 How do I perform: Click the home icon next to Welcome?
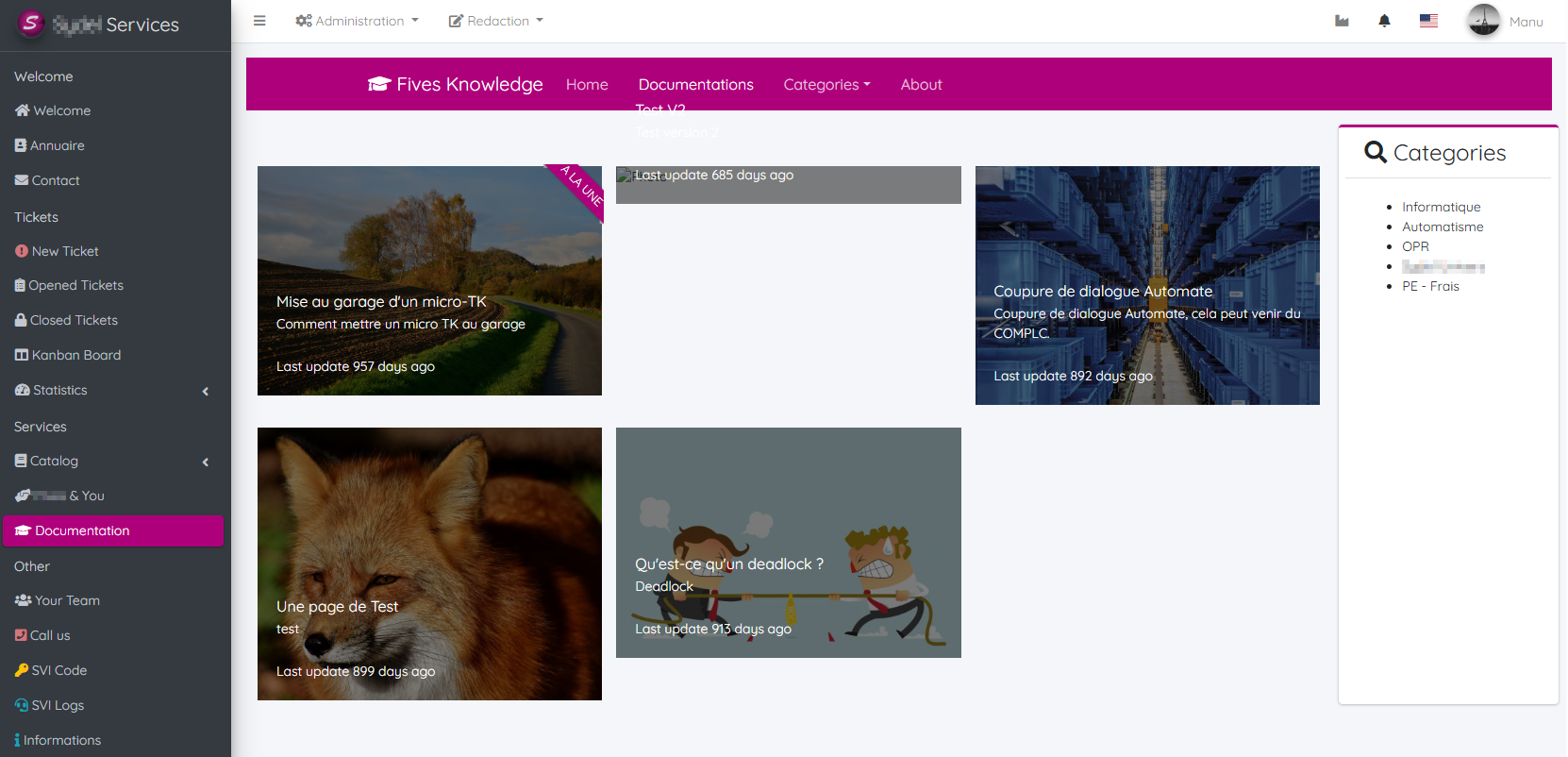click(x=23, y=110)
